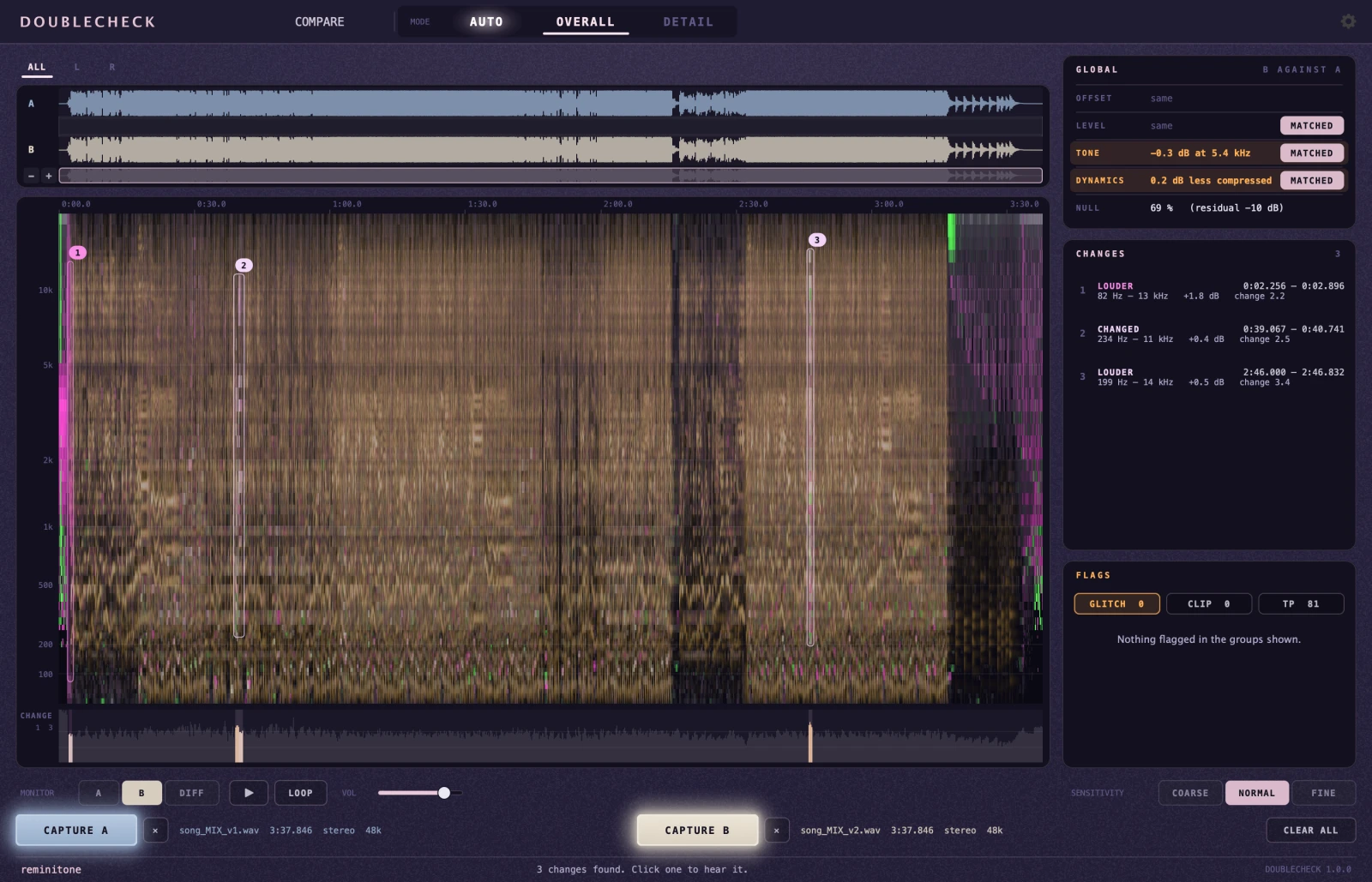The height and width of the screenshot is (882, 1372).
Task: Open change 2 CHANGED at 0:39.067
Action: (1209, 334)
